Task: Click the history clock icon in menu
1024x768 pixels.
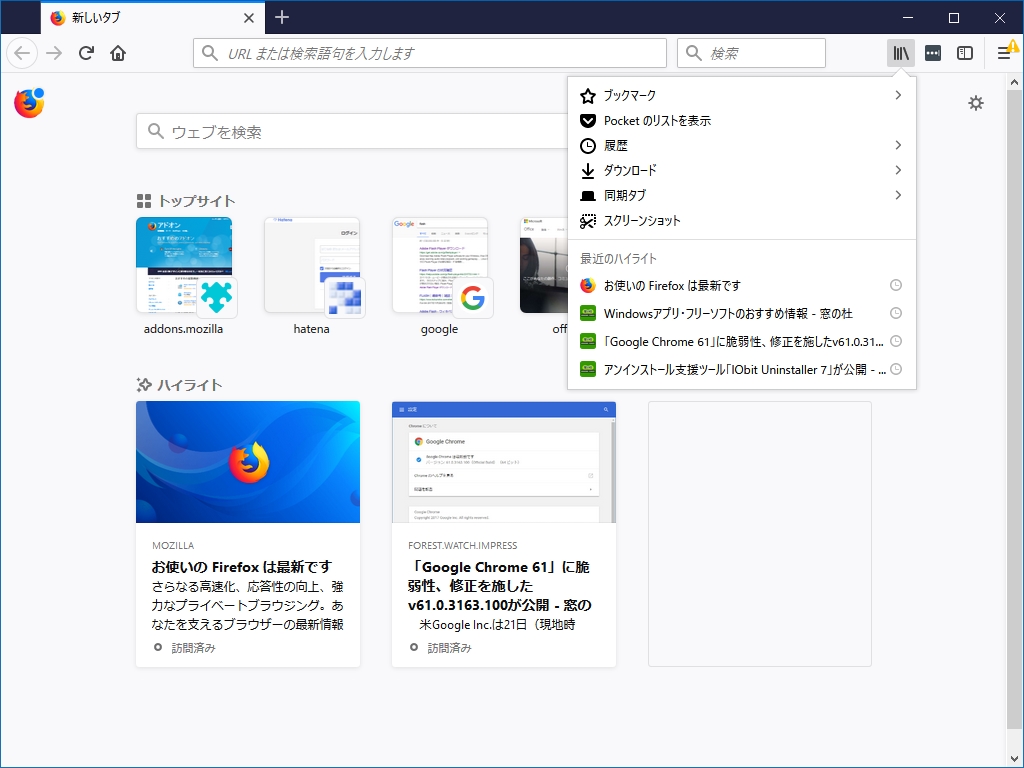Action: (588, 146)
